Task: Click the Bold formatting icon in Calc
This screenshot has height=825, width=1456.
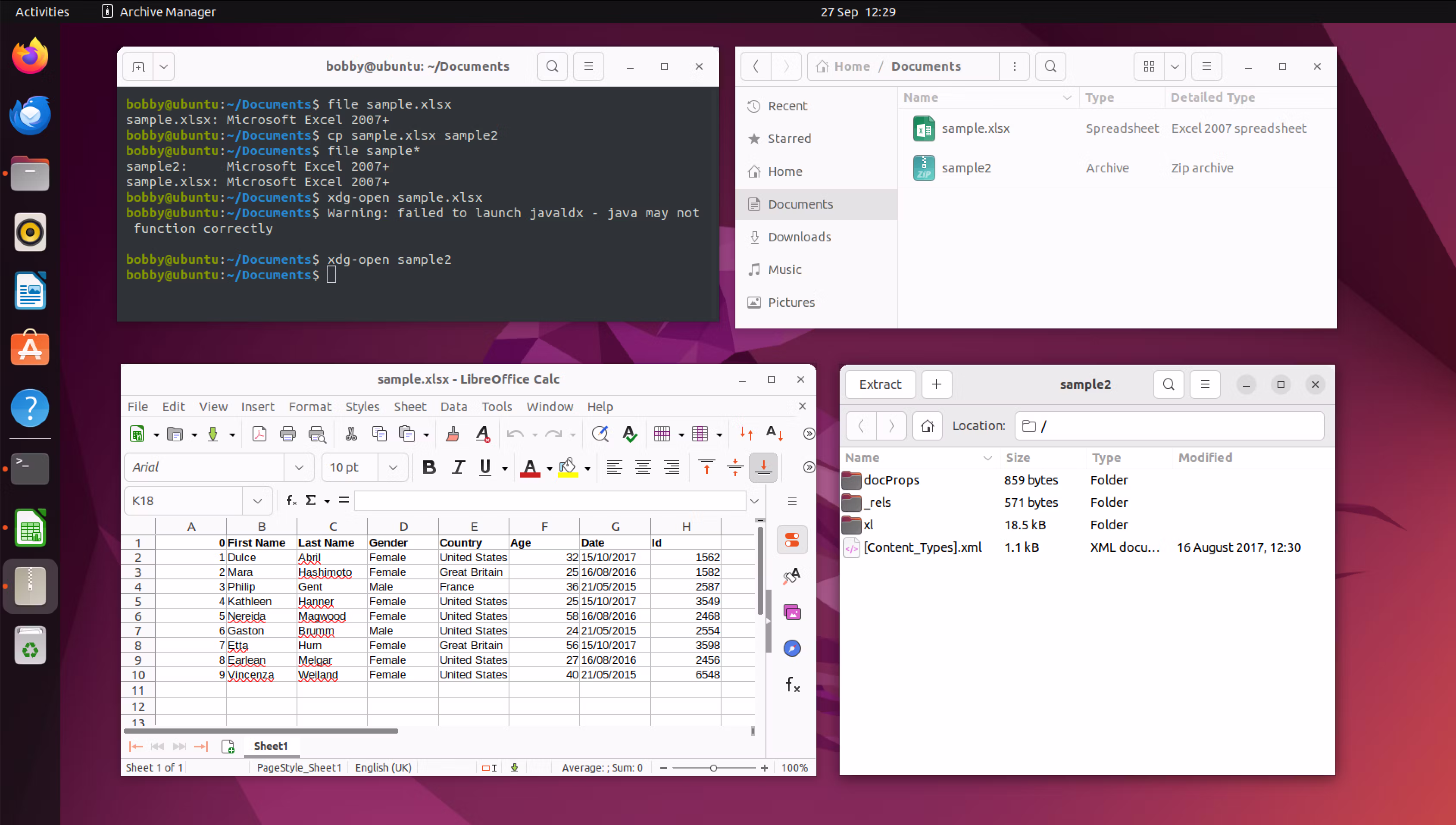Action: (x=429, y=468)
